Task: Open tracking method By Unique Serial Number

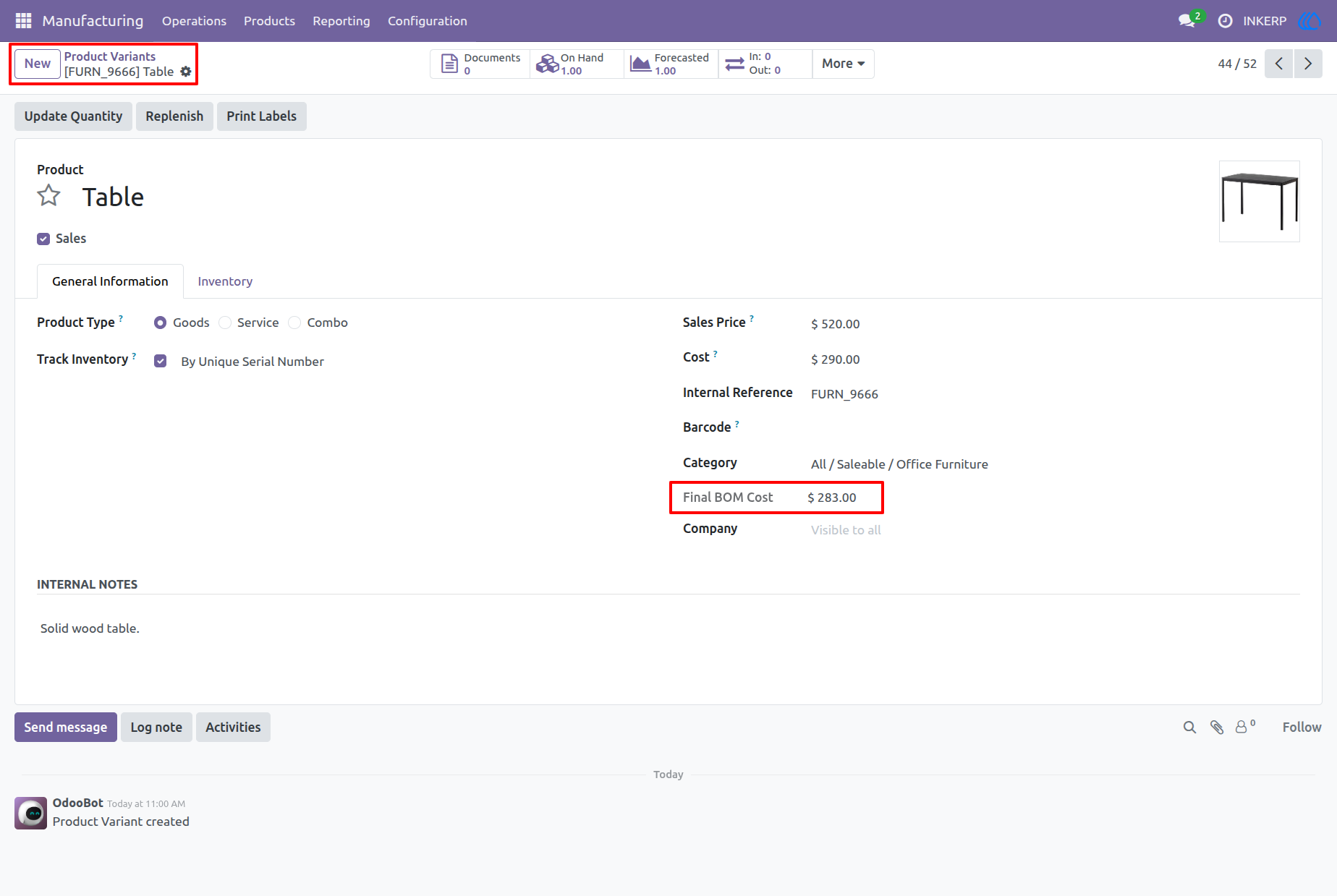Action: click(252, 362)
